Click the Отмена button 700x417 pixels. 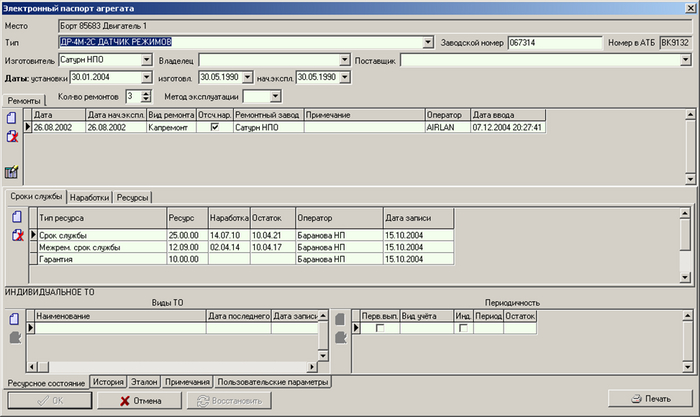(x=140, y=400)
